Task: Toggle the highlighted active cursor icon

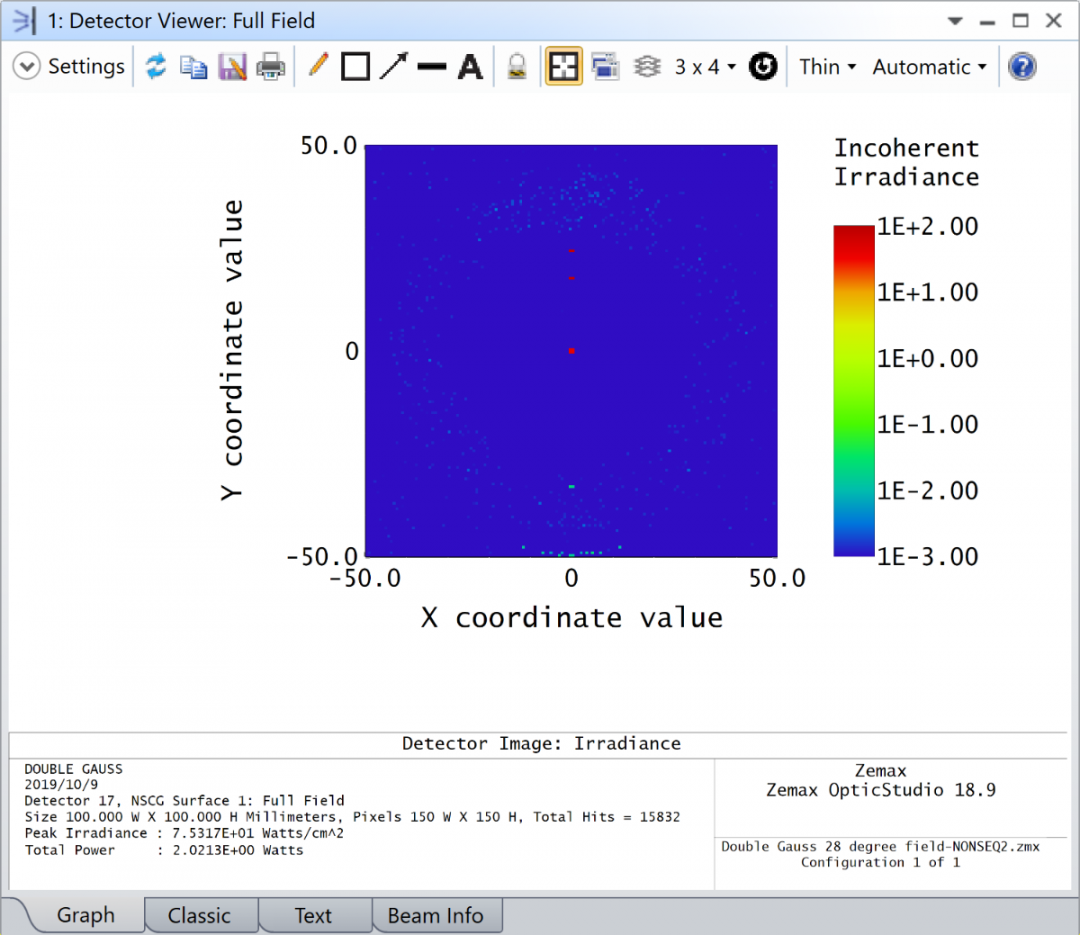Action: 563,67
